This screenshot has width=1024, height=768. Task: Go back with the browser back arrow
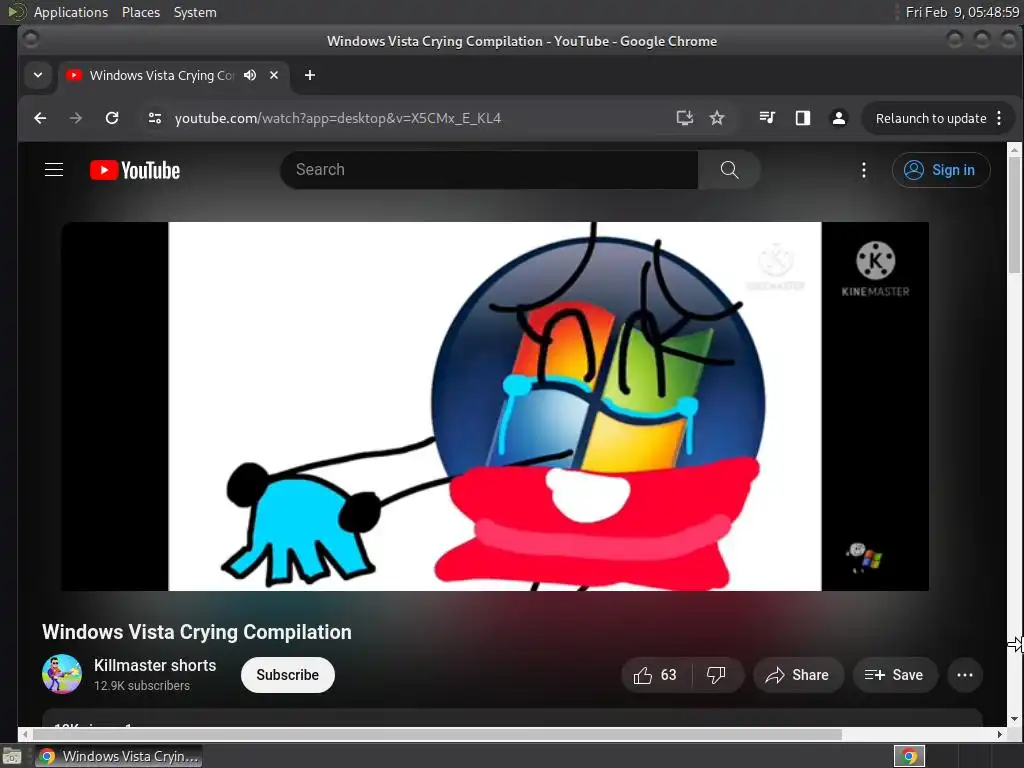tap(40, 118)
